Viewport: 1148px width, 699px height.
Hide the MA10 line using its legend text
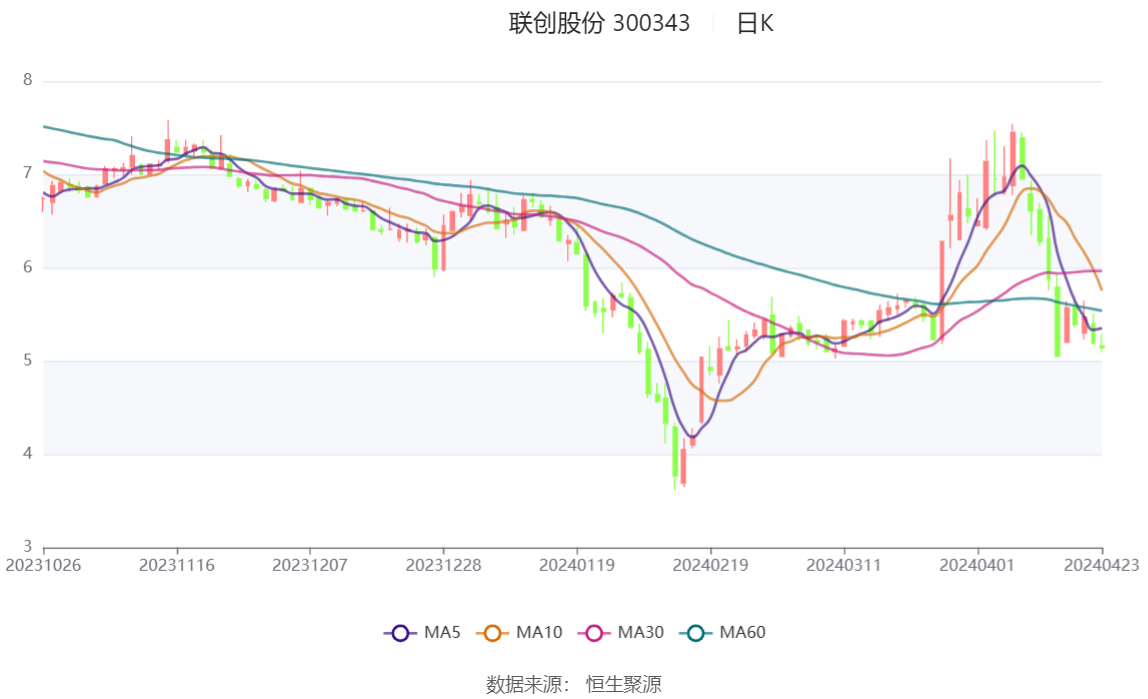[x=539, y=633]
